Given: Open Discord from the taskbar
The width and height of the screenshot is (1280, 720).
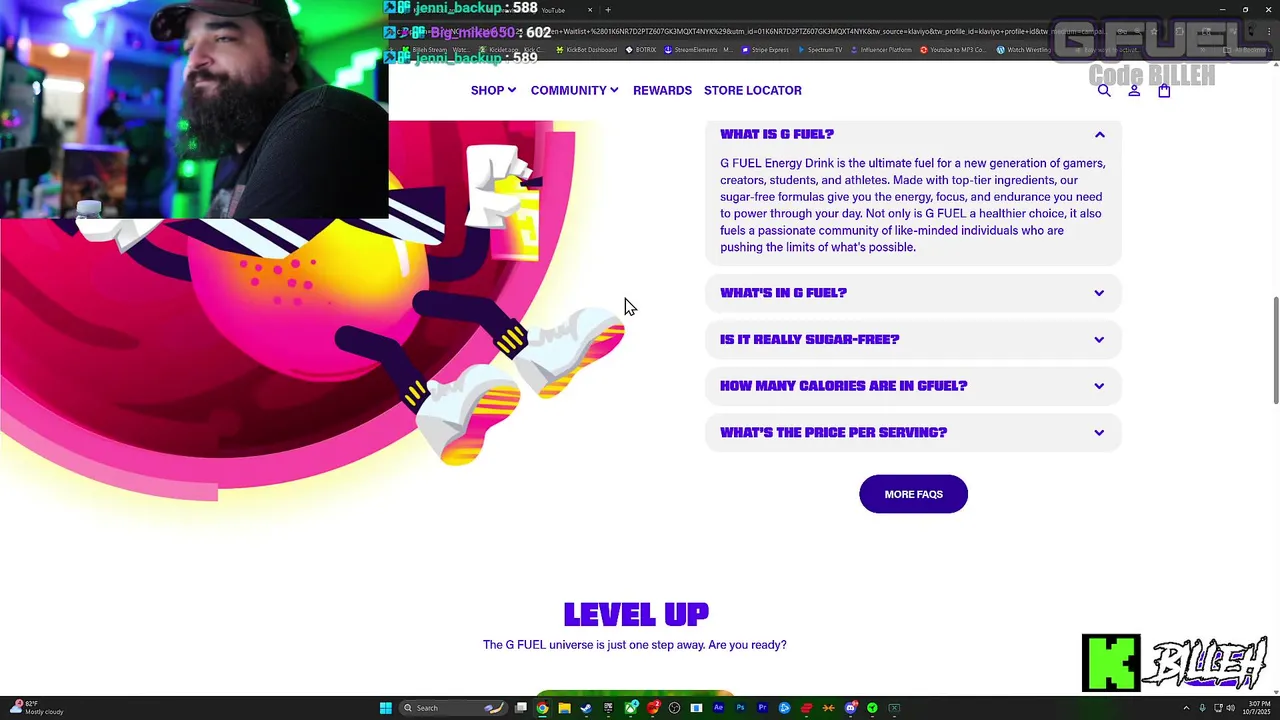Looking at the screenshot, I should click(x=850, y=708).
